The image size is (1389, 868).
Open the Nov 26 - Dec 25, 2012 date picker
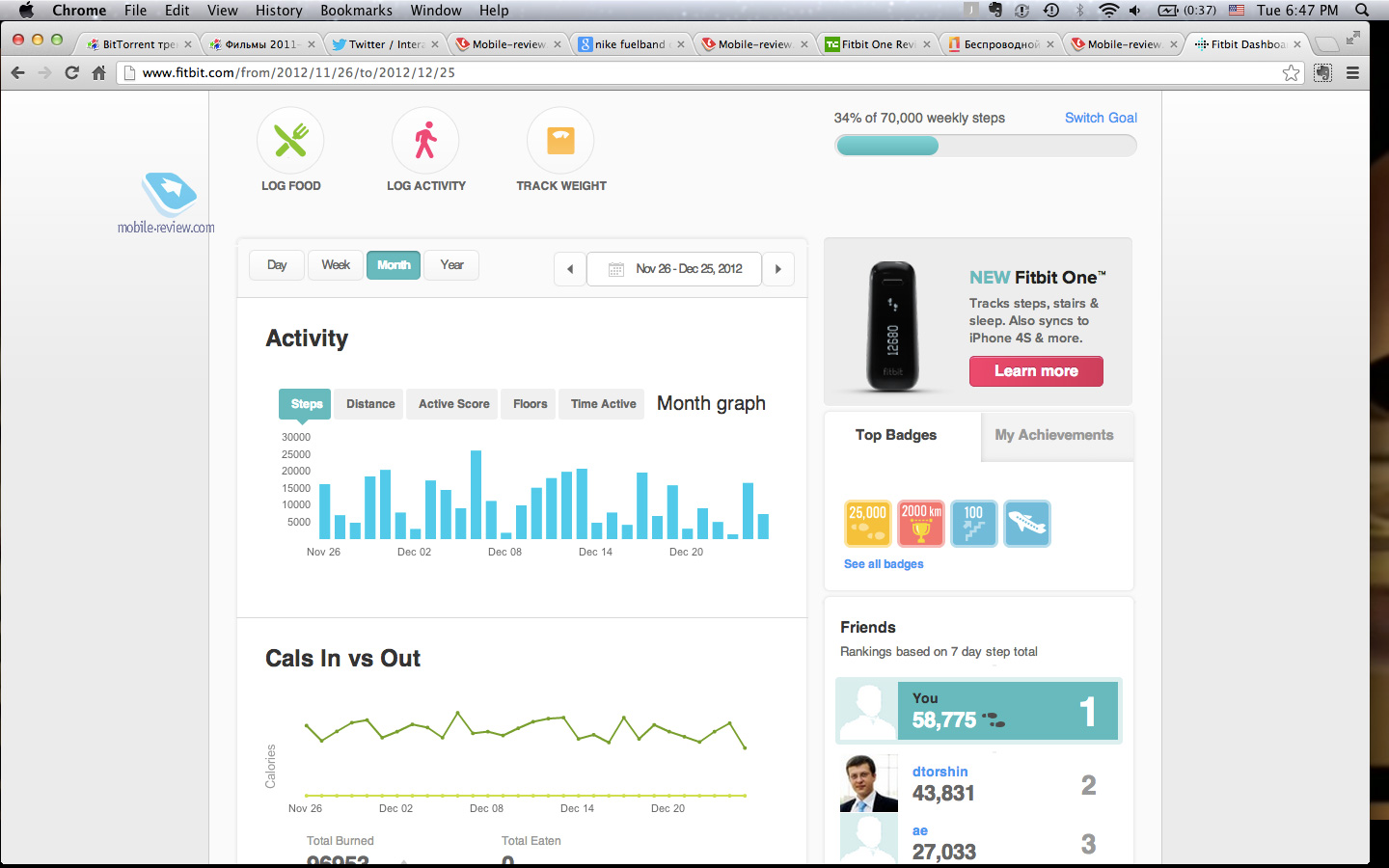[674, 269]
